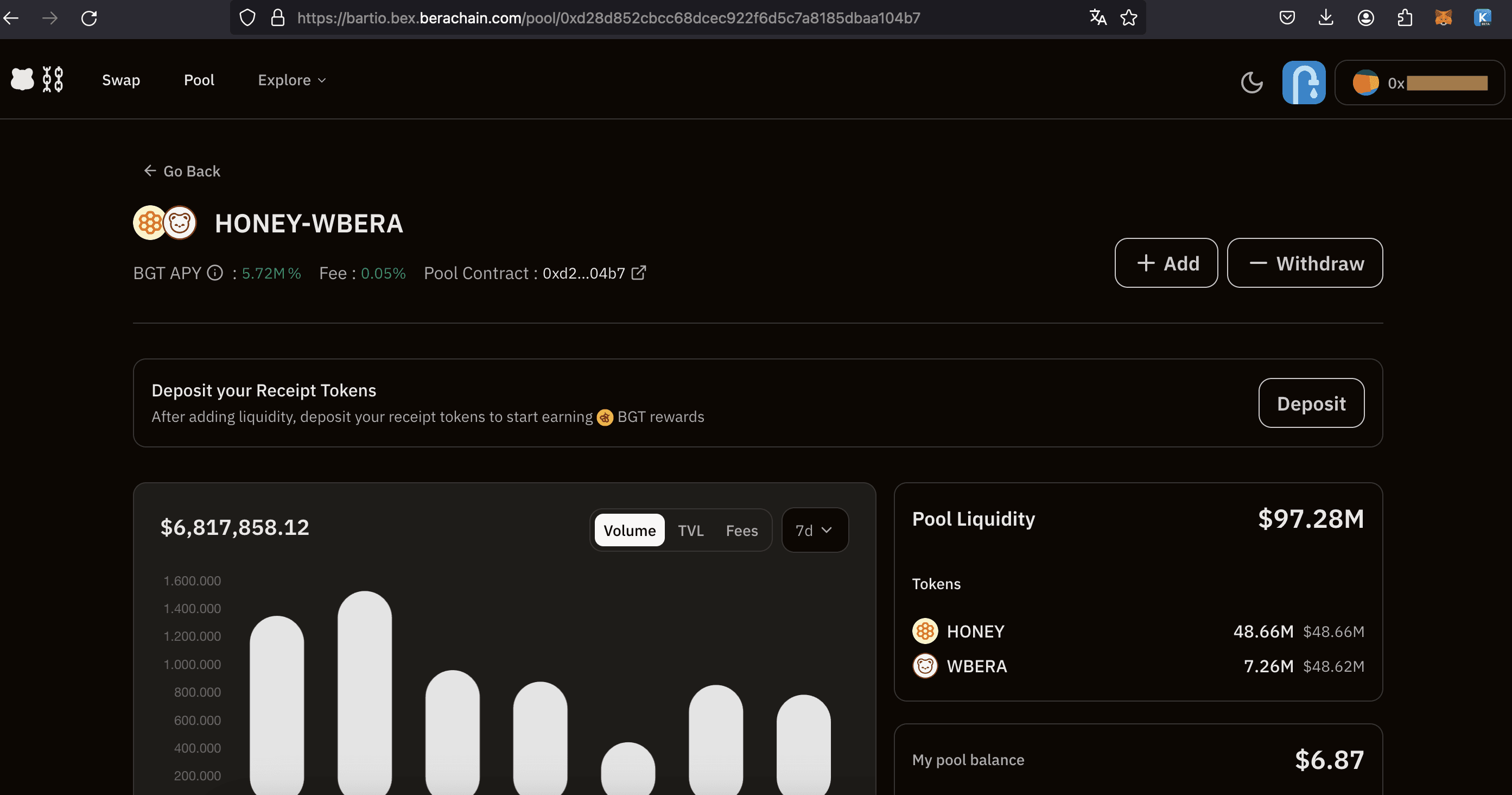Open the connected wallet address menu
Image resolution: width=1512 pixels, height=795 pixels.
[x=1419, y=83]
